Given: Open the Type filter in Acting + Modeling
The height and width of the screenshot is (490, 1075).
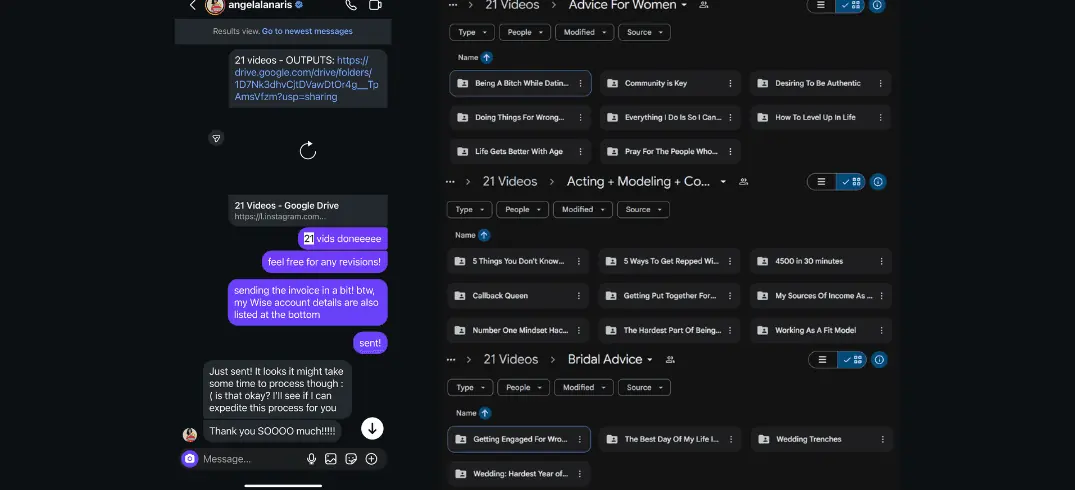Looking at the screenshot, I should tap(470, 210).
